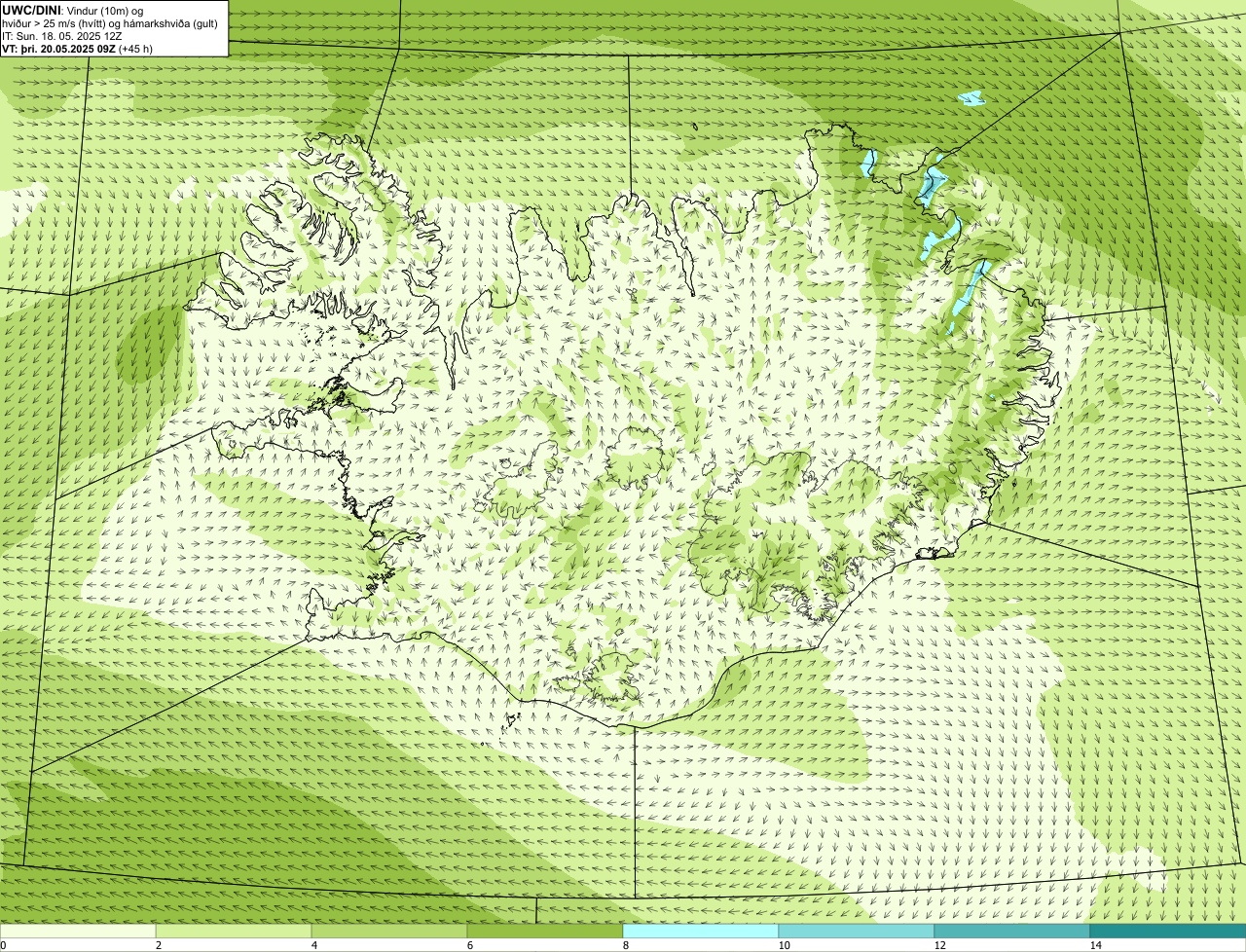Click the '12' tick label on the color scale
This screenshot has width=1246, height=952.
pos(939,945)
